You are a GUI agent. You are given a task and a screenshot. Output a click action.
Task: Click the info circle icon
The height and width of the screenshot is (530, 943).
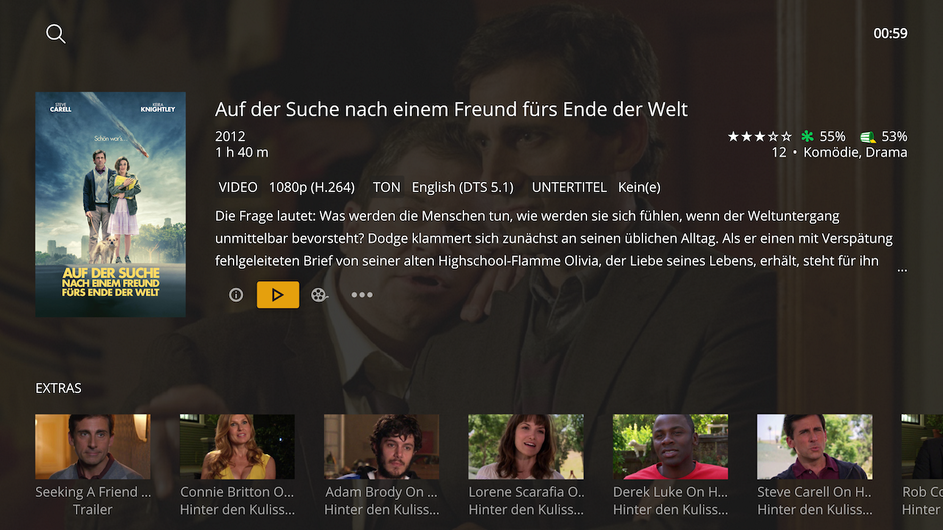tap(236, 295)
